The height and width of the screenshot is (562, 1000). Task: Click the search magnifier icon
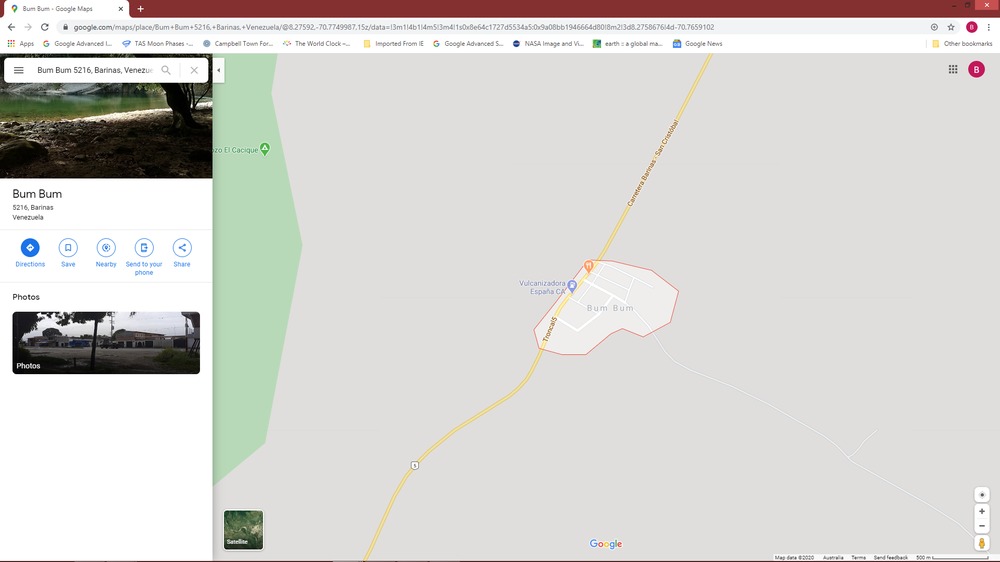point(166,70)
